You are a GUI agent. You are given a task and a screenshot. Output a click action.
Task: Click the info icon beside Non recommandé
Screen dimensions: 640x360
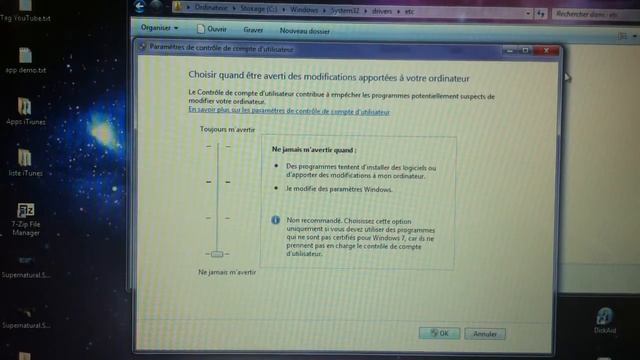point(276,220)
